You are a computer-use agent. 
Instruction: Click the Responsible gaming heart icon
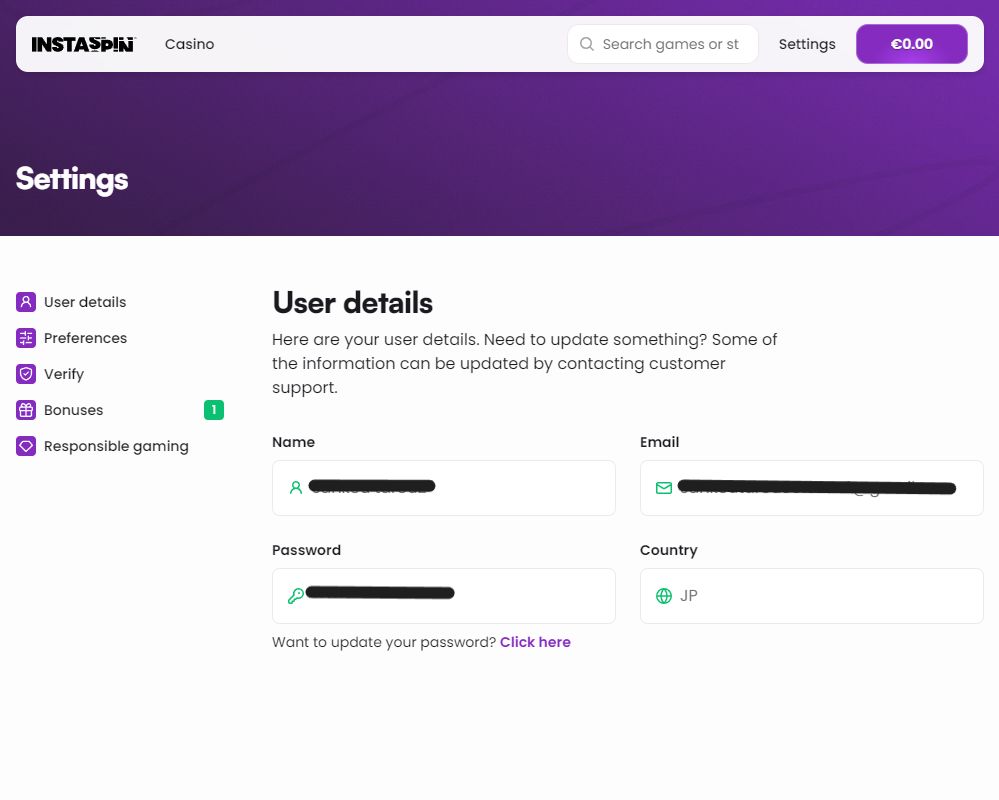click(26, 446)
